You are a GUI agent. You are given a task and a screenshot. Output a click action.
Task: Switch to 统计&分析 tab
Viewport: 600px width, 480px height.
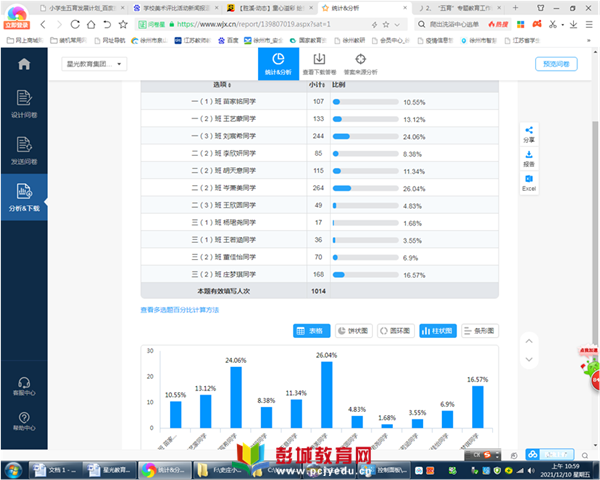click(x=278, y=64)
